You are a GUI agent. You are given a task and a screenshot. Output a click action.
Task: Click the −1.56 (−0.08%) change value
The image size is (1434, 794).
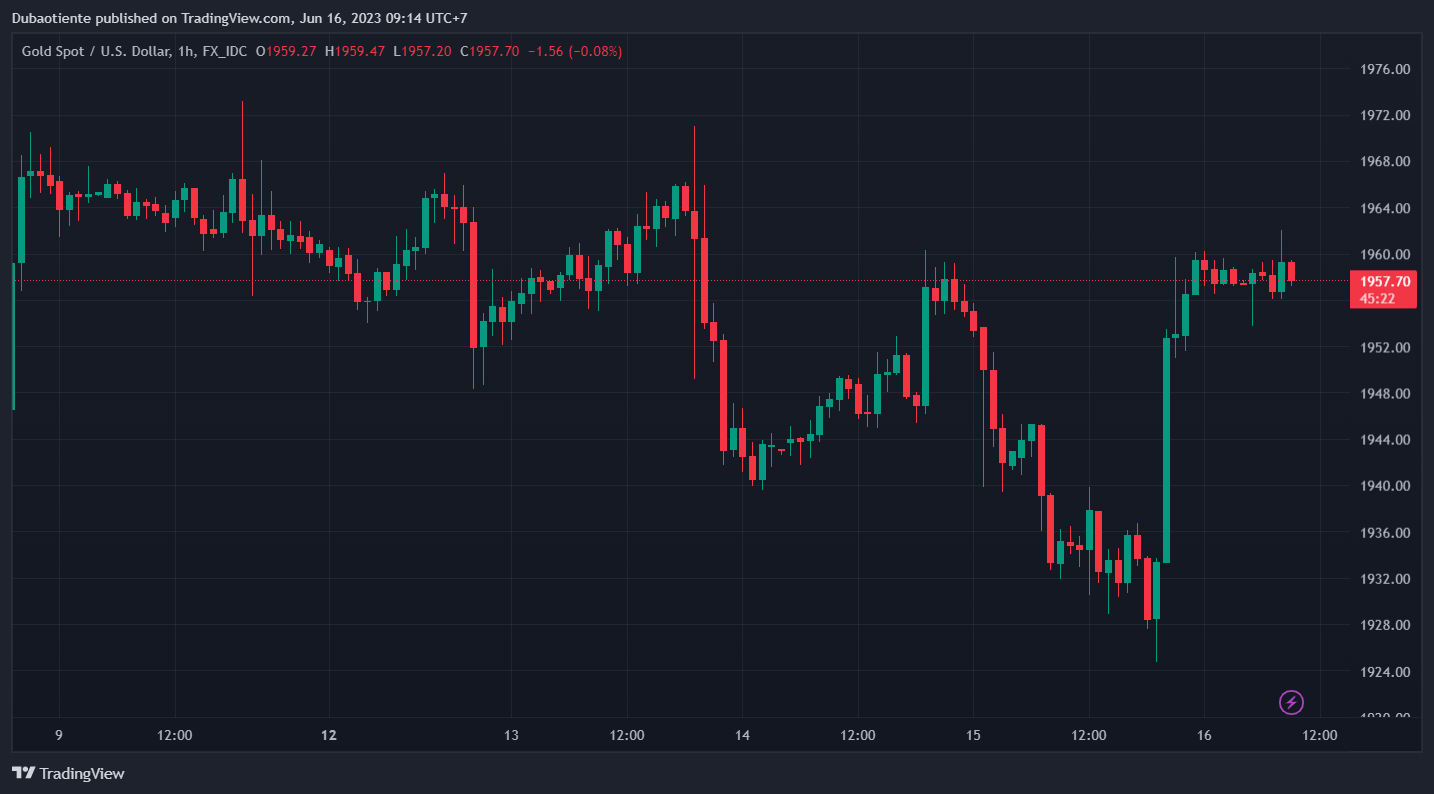pos(575,51)
